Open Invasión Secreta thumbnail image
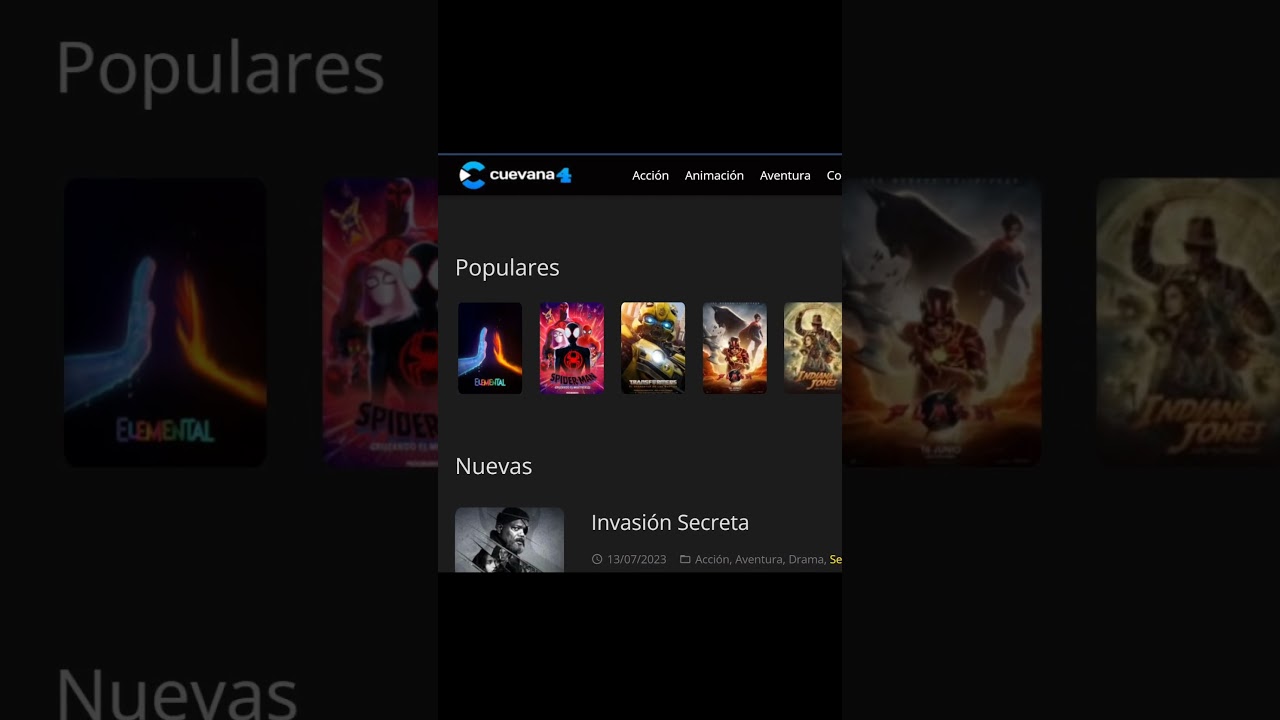The height and width of the screenshot is (720, 1280). coord(509,540)
